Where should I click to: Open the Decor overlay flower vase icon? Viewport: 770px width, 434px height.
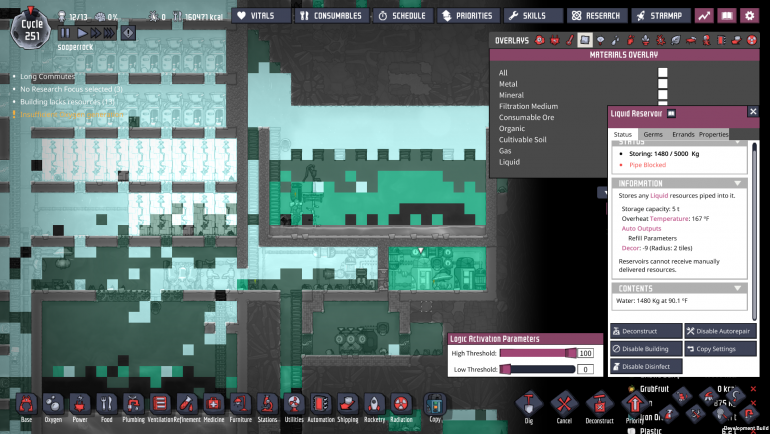(x=646, y=40)
